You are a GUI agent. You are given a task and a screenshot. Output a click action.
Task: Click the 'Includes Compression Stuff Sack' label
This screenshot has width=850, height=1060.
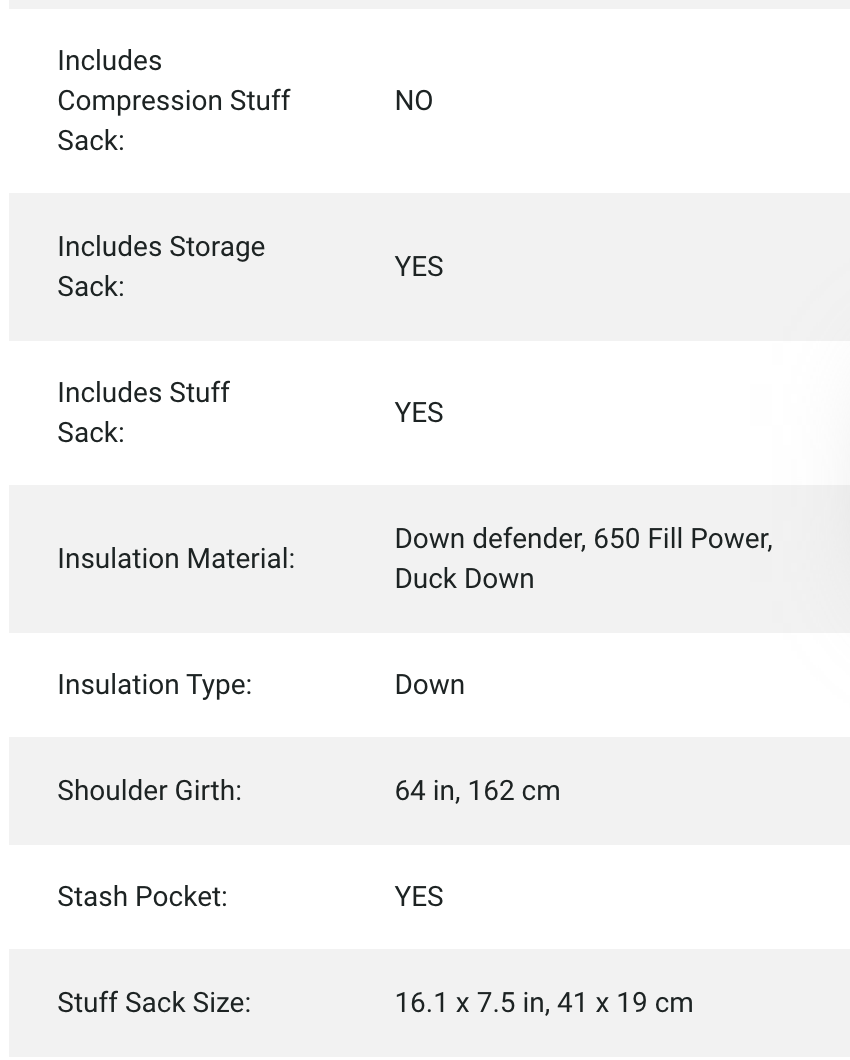point(173,100)
